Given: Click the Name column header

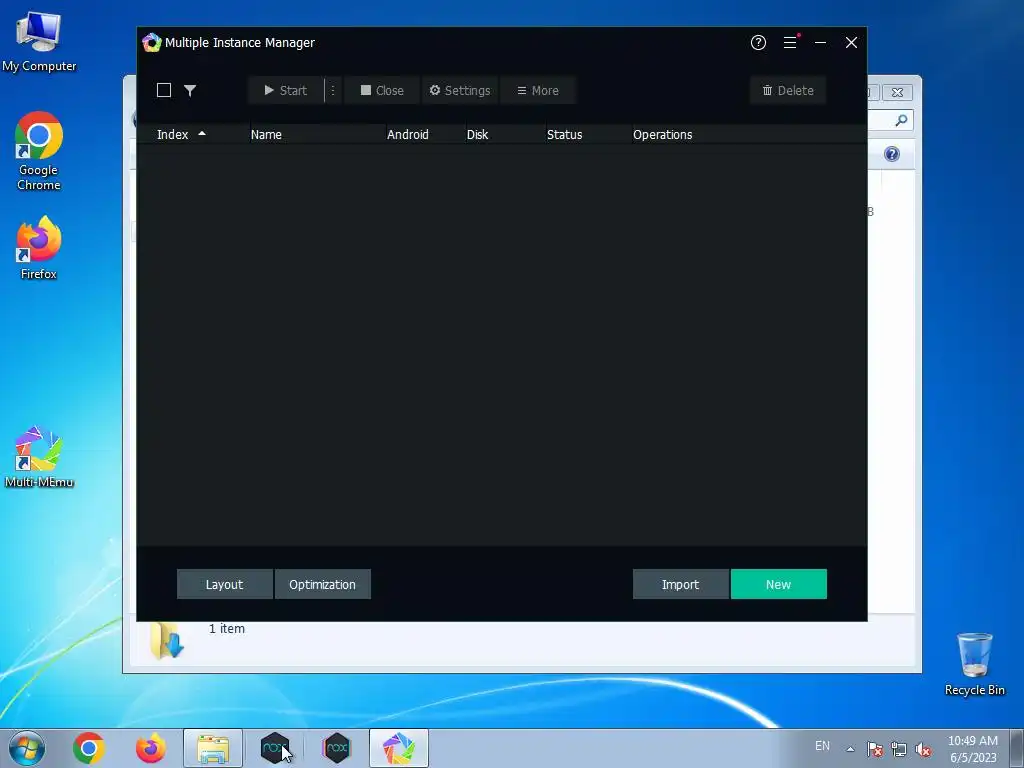Looking at the screenshot, I should click(x=266, y=135).
